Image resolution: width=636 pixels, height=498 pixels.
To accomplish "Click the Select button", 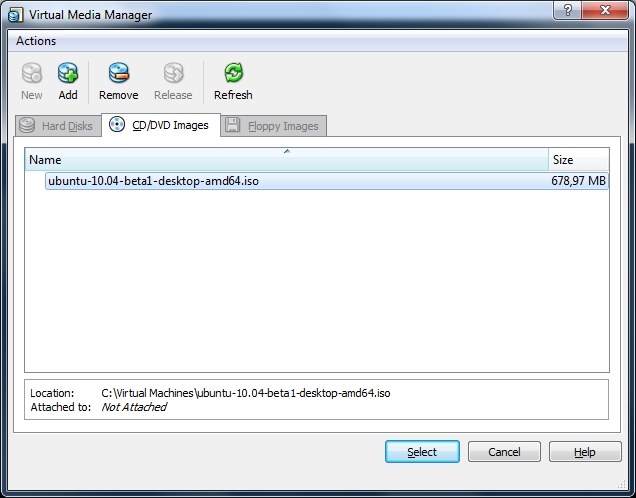I will (x=422, y=451).
